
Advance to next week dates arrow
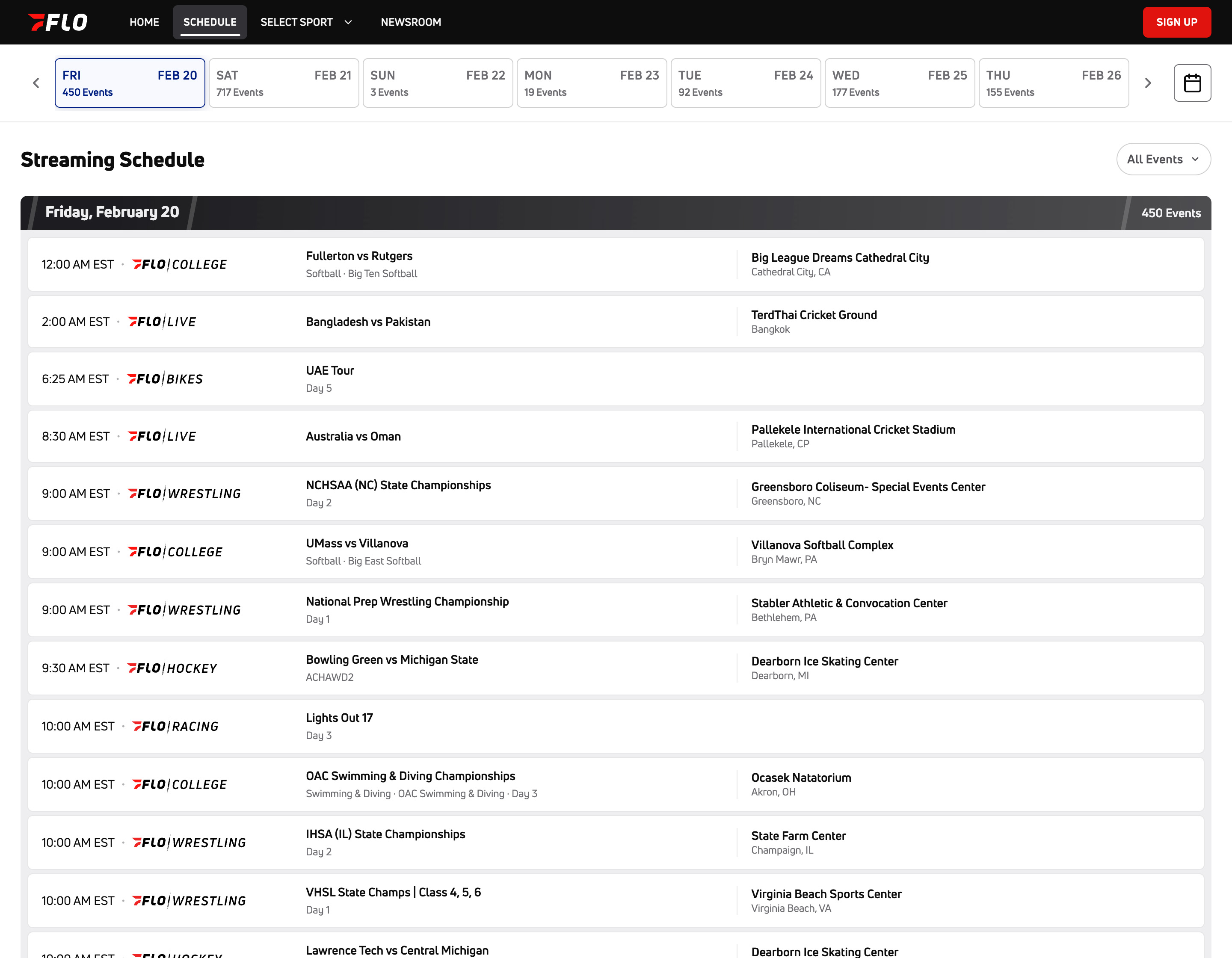[x=1148, y=83]
